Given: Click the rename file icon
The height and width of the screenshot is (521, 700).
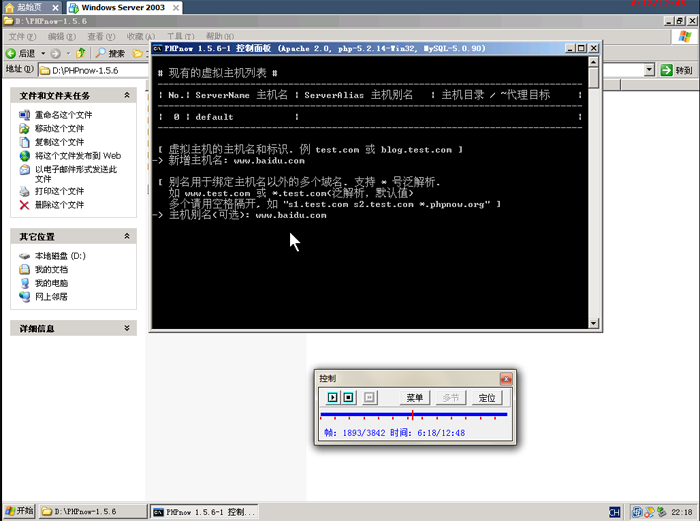Looking at the screenshot, I should coord(24,115).
